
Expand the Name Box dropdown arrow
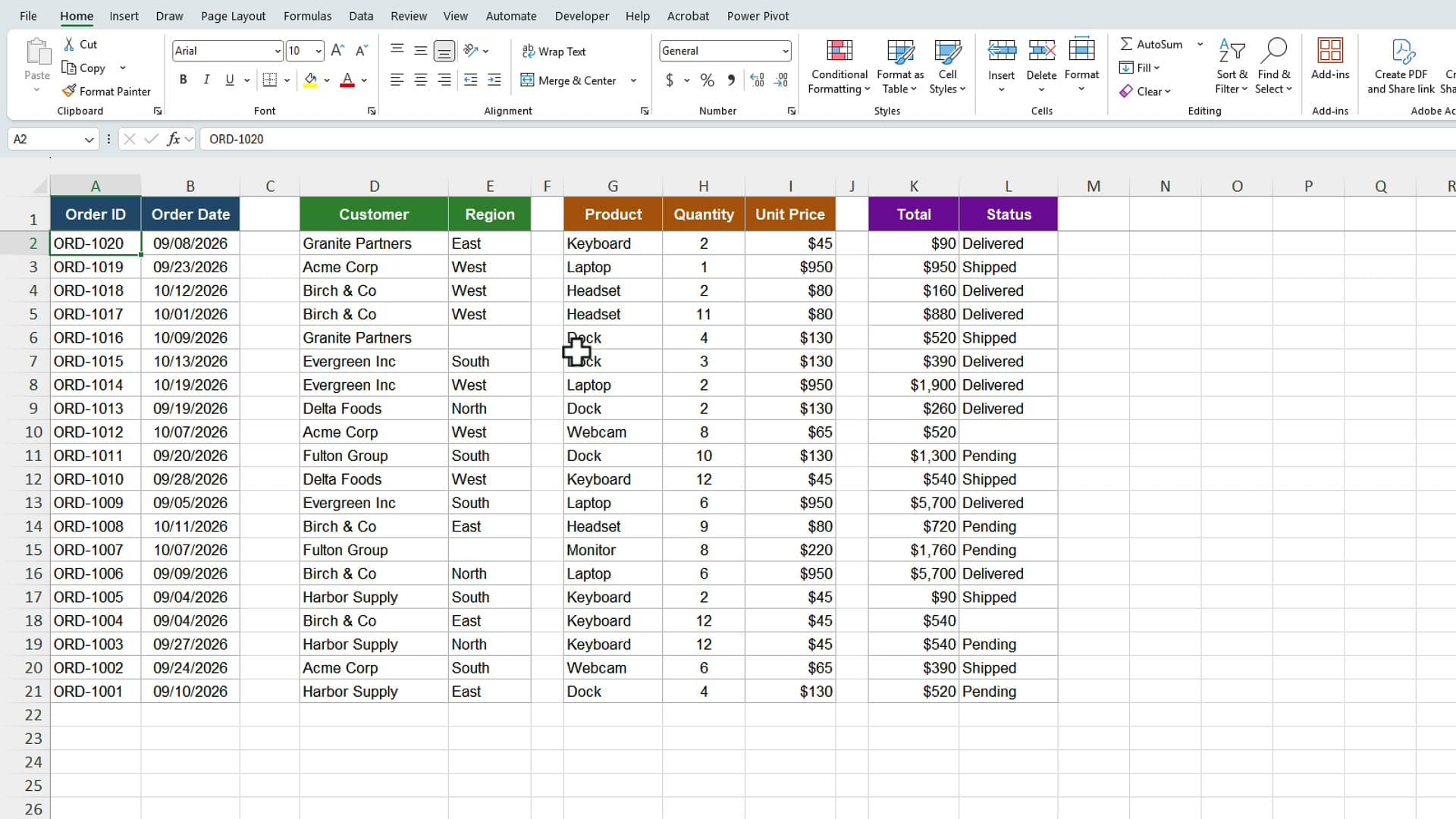(x=89, y=140)
